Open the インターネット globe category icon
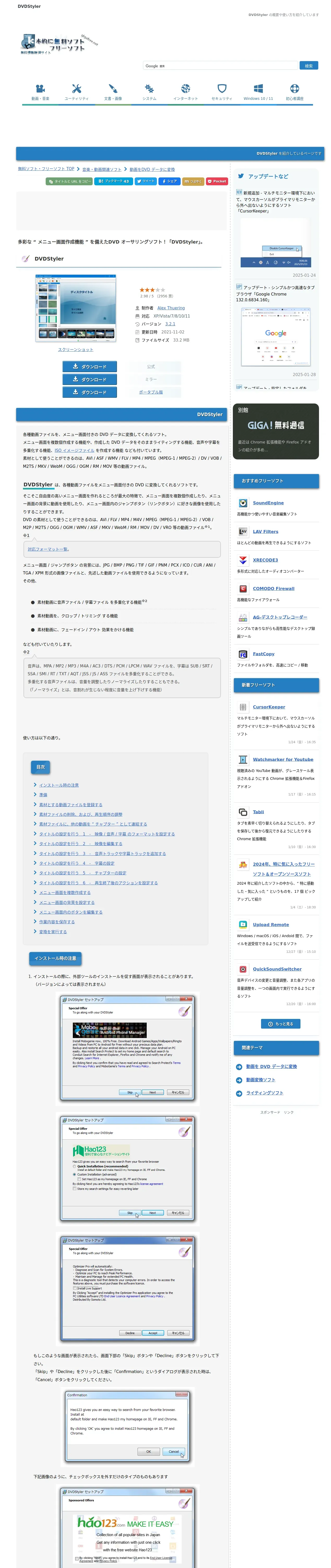Image resolution: width=331 pixels, height=1568 pixels. coord(186,88)
